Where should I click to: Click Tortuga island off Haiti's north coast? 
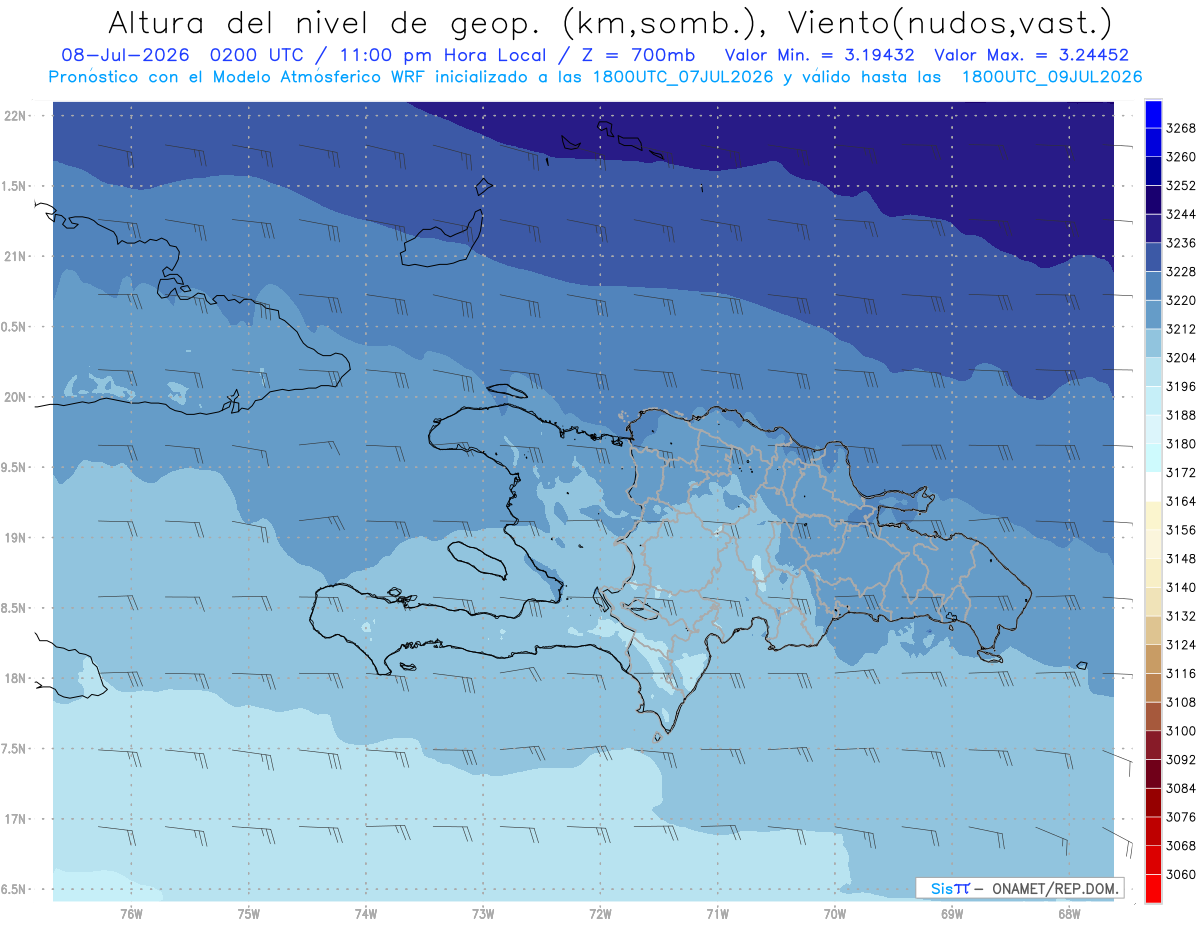(507, 389)
